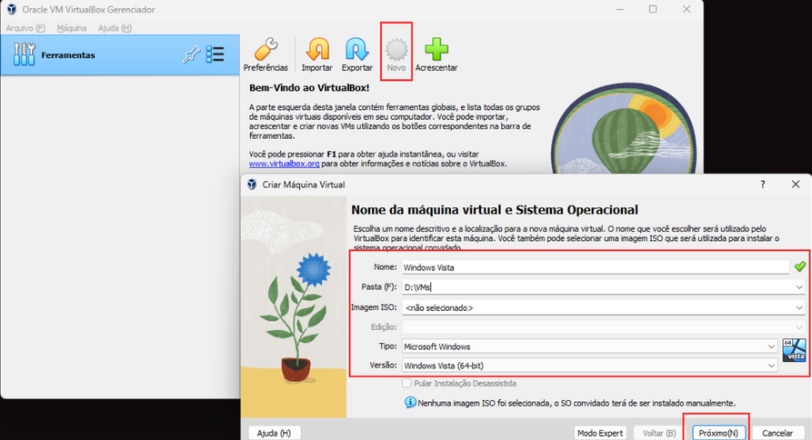This screenshot has height=440, width=812.
Task: Click the Modo Expert button
Action: tap(600, 433)
